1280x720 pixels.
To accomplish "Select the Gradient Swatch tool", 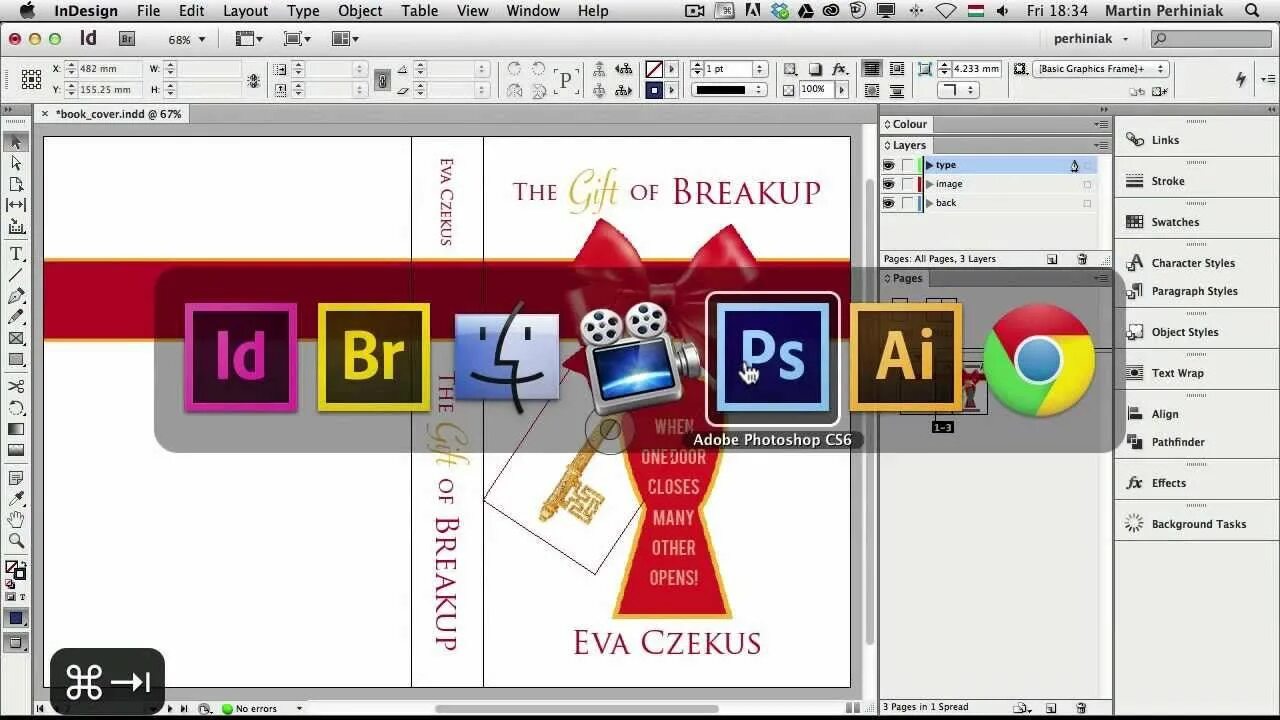I will [16, 429].
